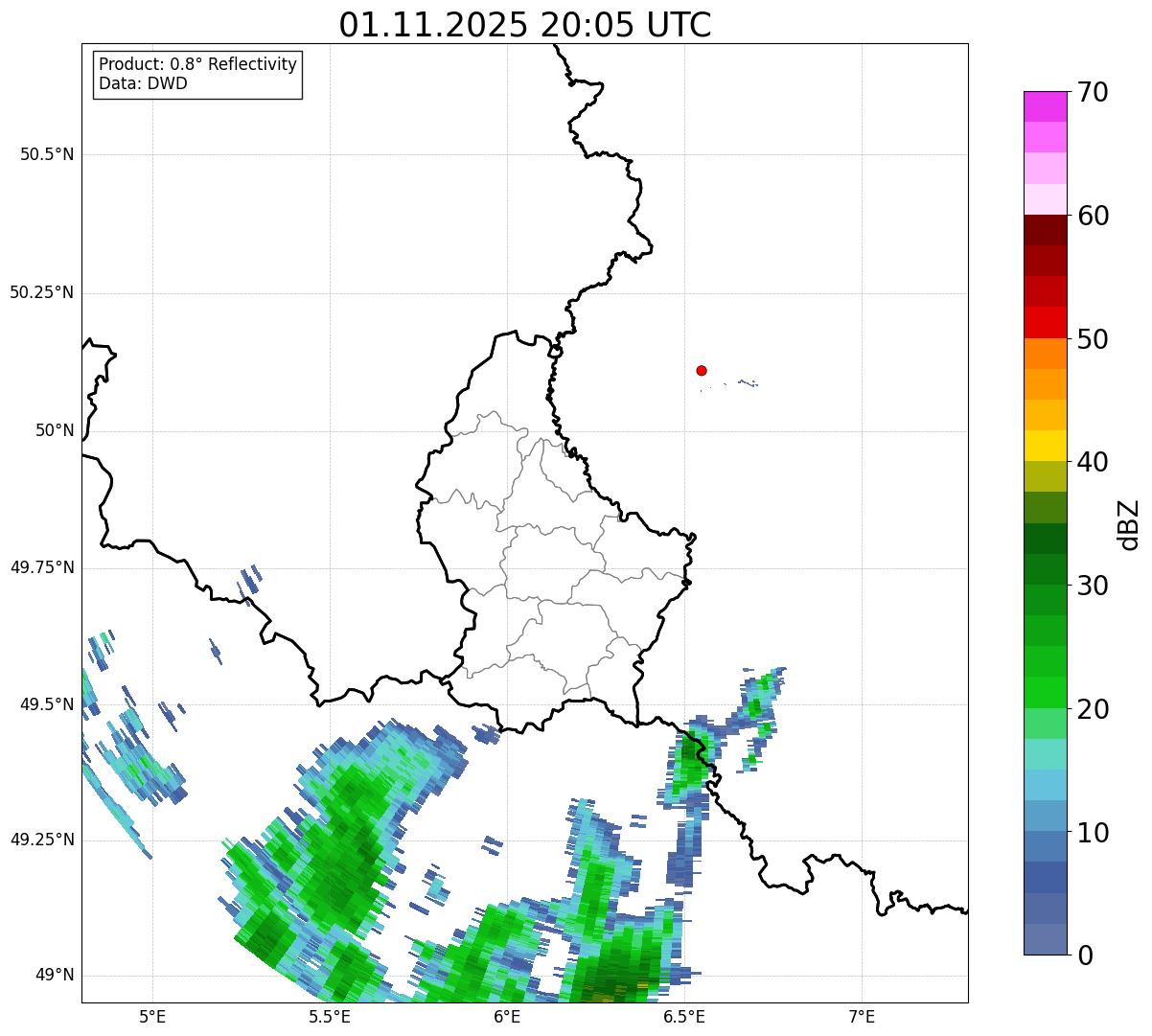Click the '6.5°E' longitude label
Screen dimensions: 1152x1036
coord(684,1016)
